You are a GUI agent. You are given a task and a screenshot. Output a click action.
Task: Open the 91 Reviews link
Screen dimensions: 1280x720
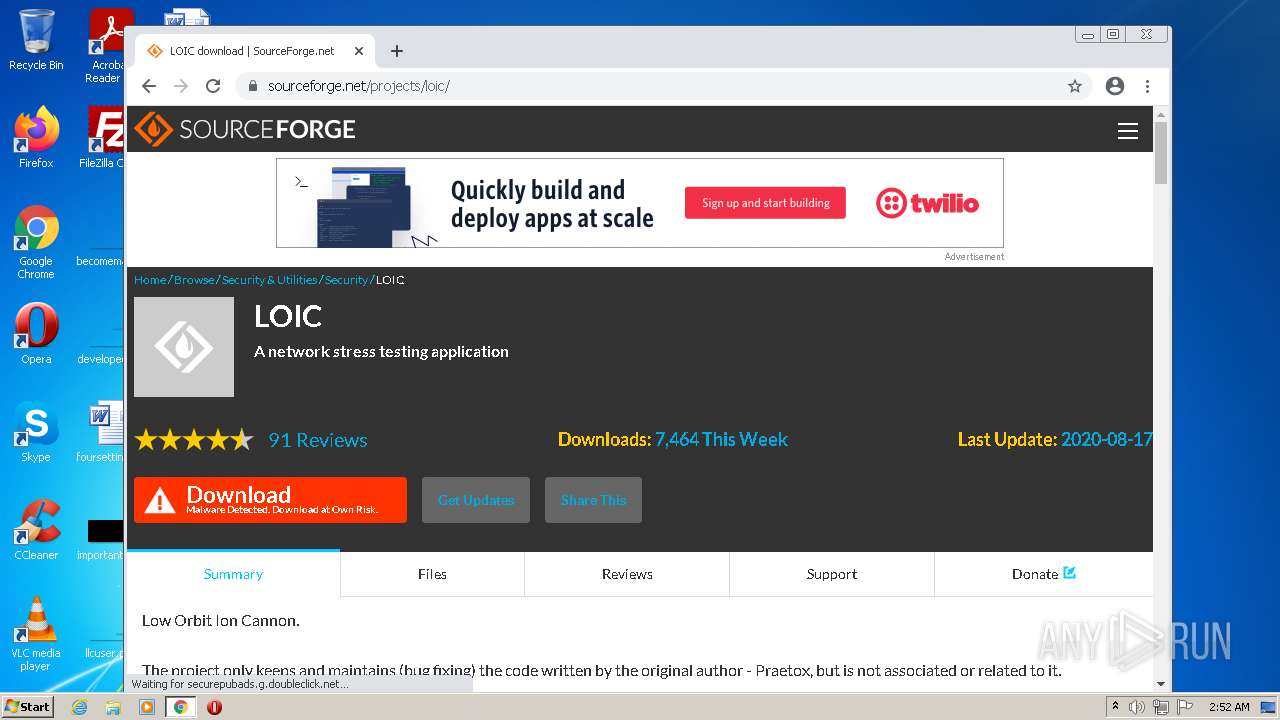318,440
